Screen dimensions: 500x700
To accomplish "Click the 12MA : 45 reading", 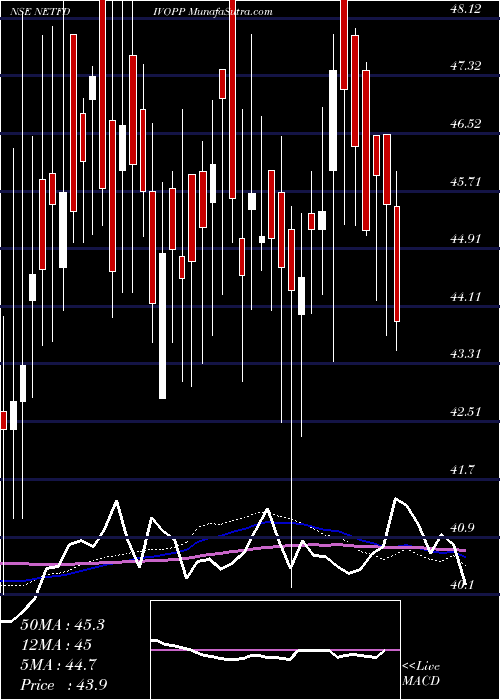I will tap(56, 645).
